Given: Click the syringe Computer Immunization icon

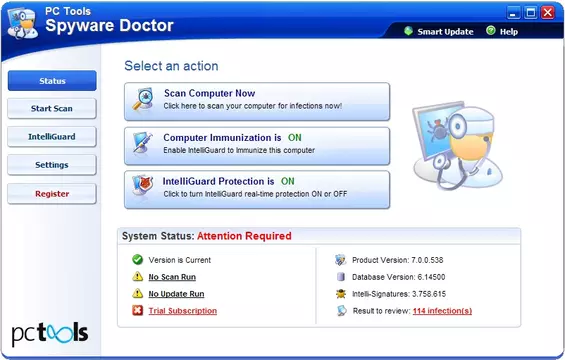Looking at the screenshot, I should pos(143,143).
